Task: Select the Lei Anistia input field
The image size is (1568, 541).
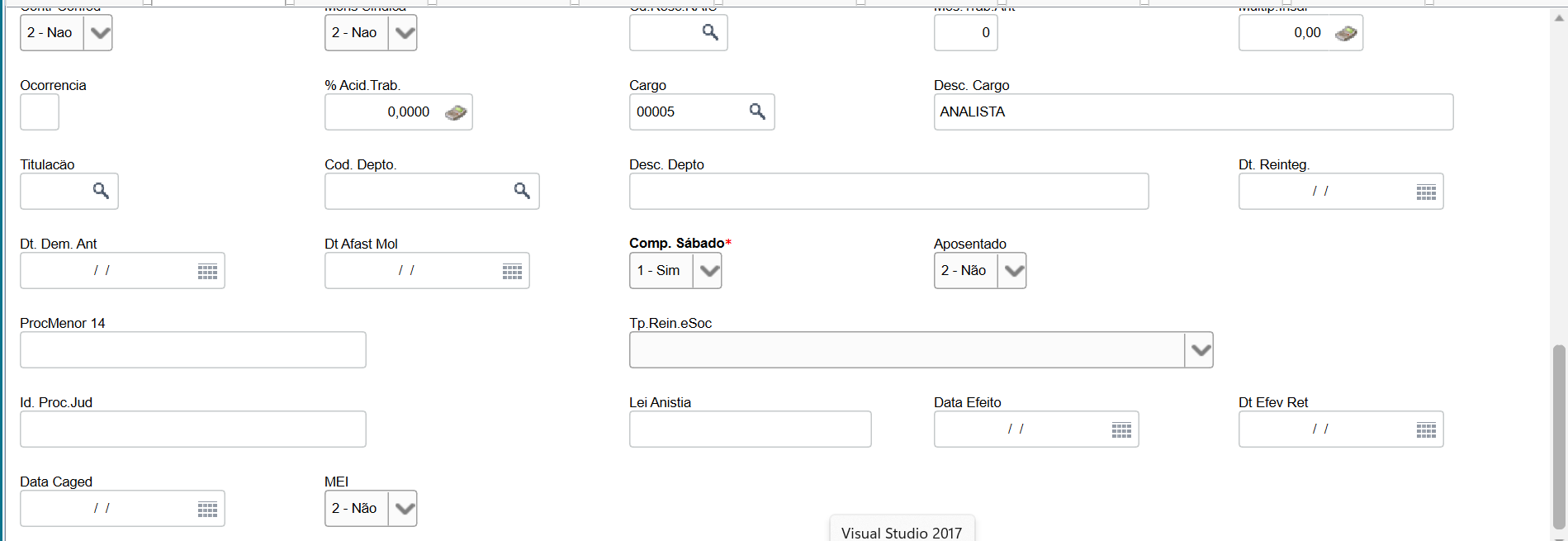Action: click(750, 429)
